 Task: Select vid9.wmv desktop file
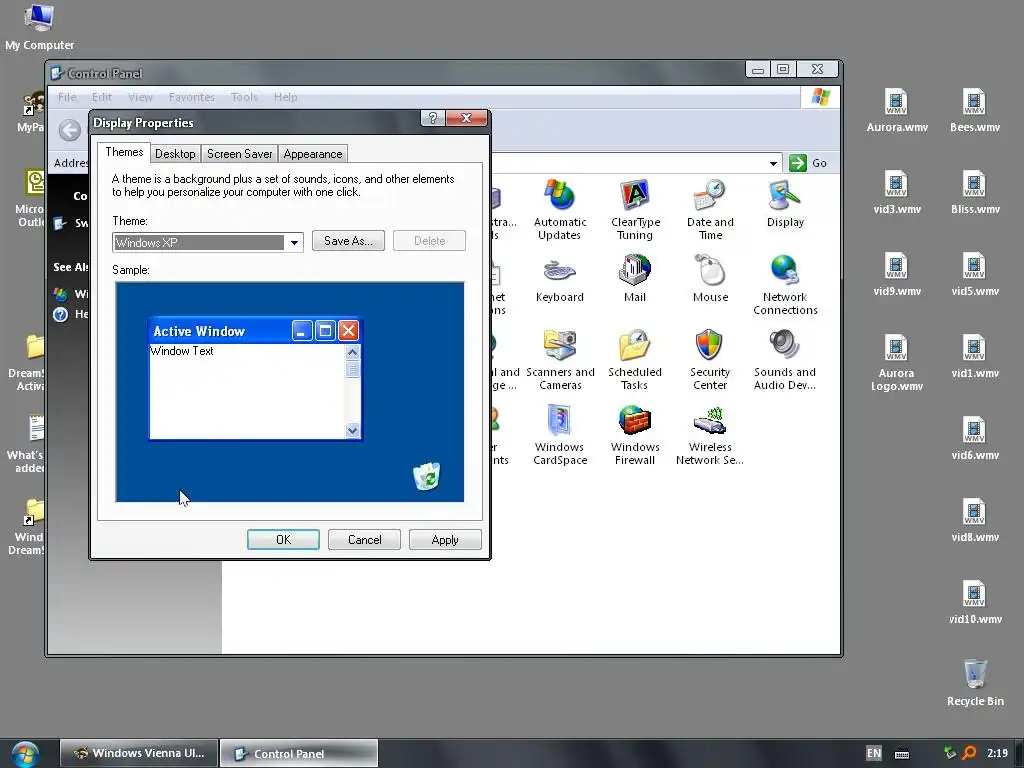click(x=897, y=276)
